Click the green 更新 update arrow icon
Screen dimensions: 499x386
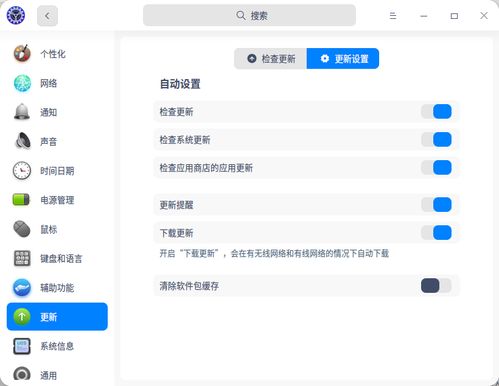click(22, 317)
